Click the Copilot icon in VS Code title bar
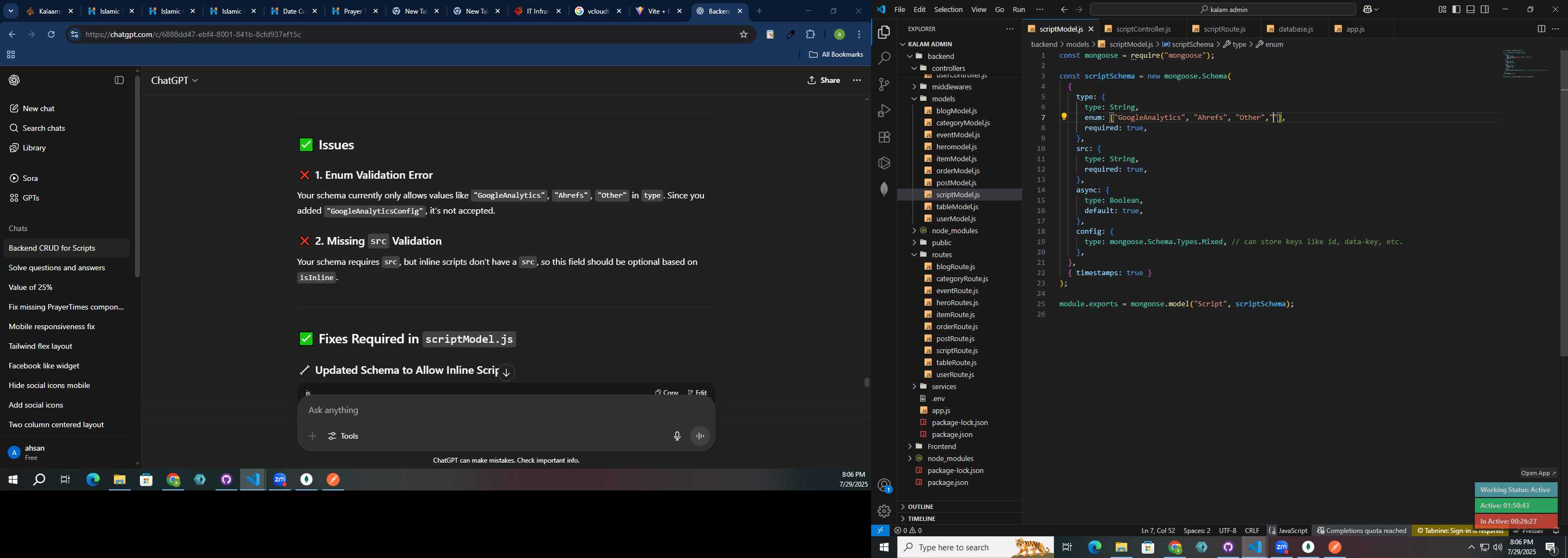This screenshot has width=1568, height=558. (x=1367, y=10)
